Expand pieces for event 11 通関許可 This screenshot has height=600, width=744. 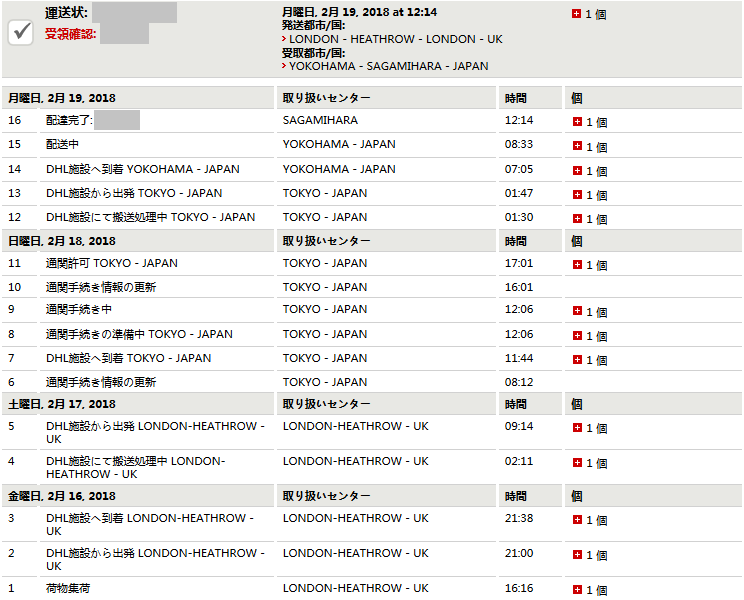[x=577, y=265]
